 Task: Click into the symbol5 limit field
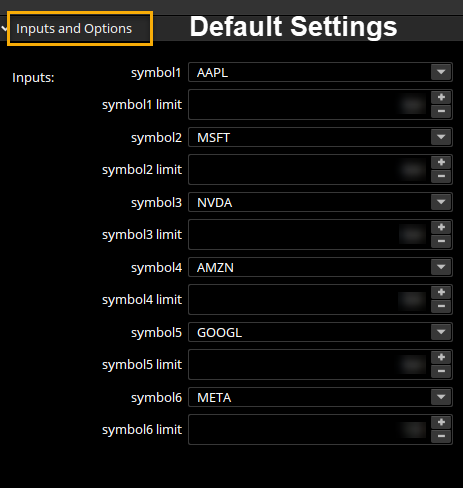tap(309, 365)
